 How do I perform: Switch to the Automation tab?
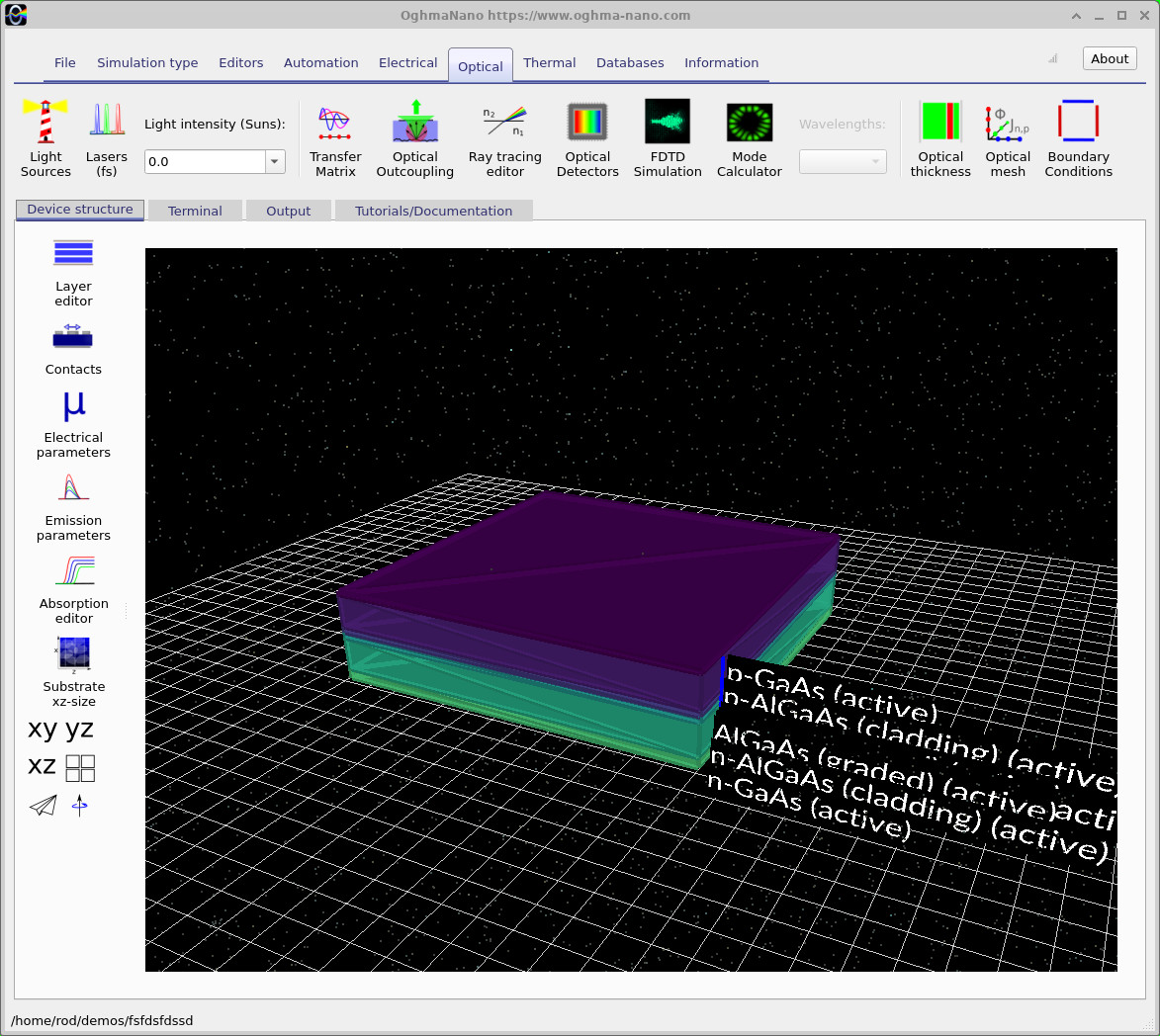tap(321, 63)
